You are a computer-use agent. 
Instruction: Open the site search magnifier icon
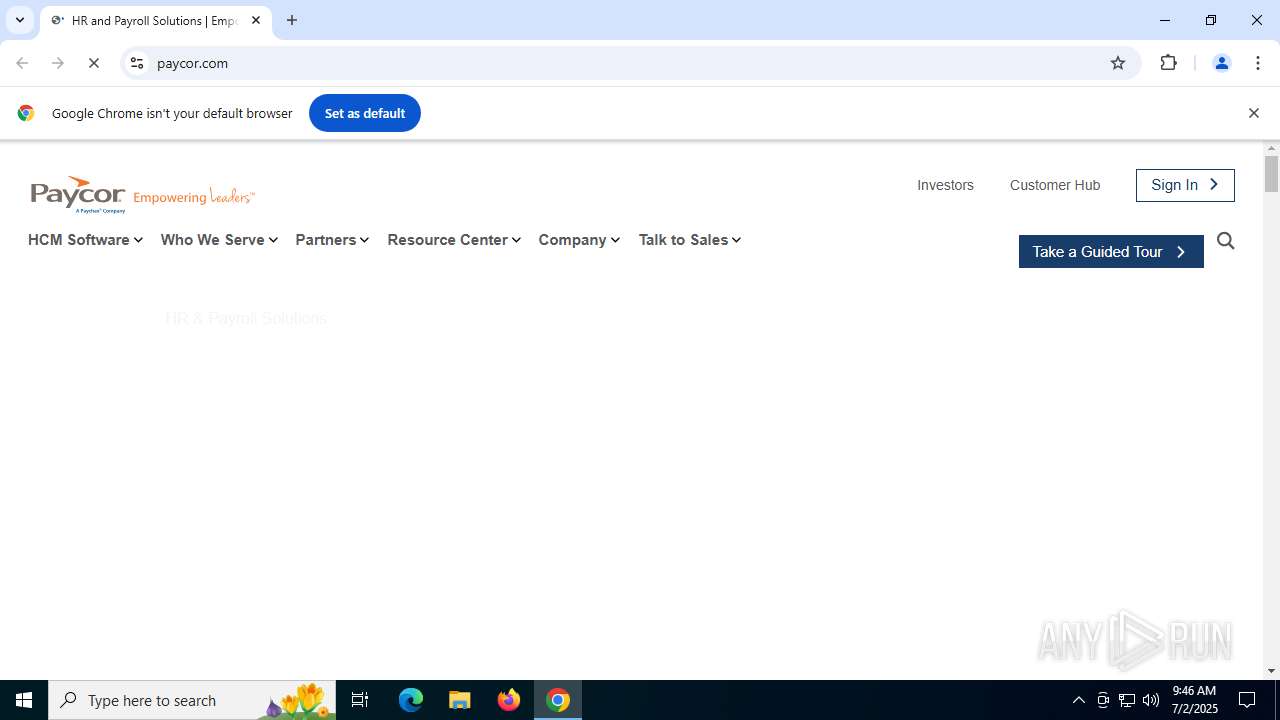tap(1226, 241)
